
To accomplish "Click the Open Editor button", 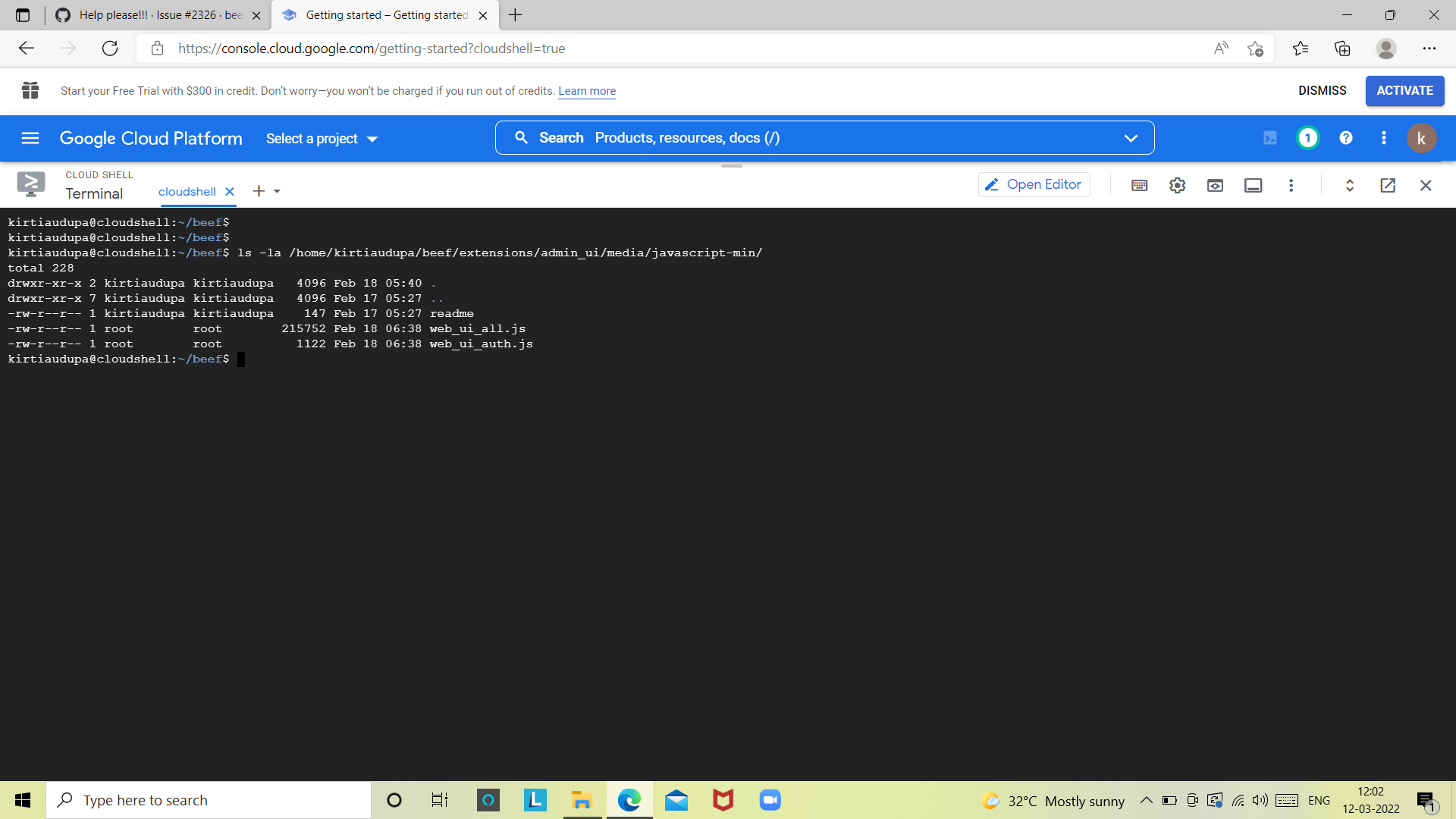I will click(x=1034, y=184).
